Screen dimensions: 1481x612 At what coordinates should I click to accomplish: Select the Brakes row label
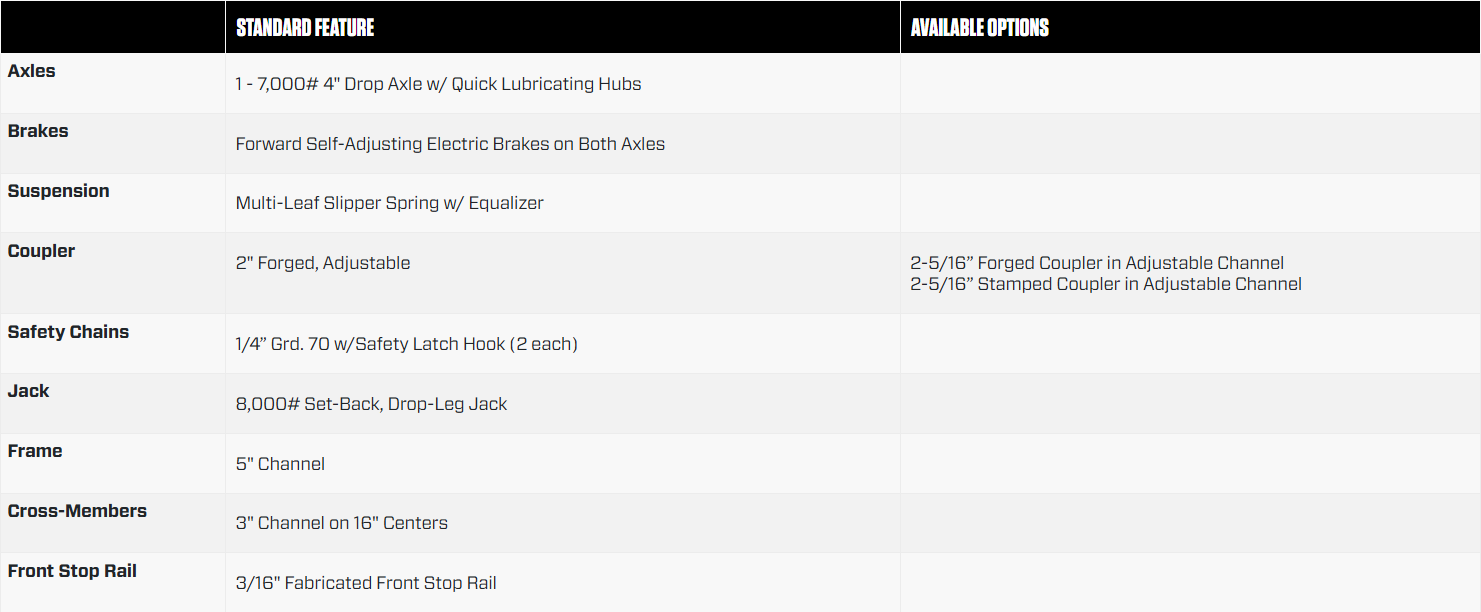click(x=38, y=131)
